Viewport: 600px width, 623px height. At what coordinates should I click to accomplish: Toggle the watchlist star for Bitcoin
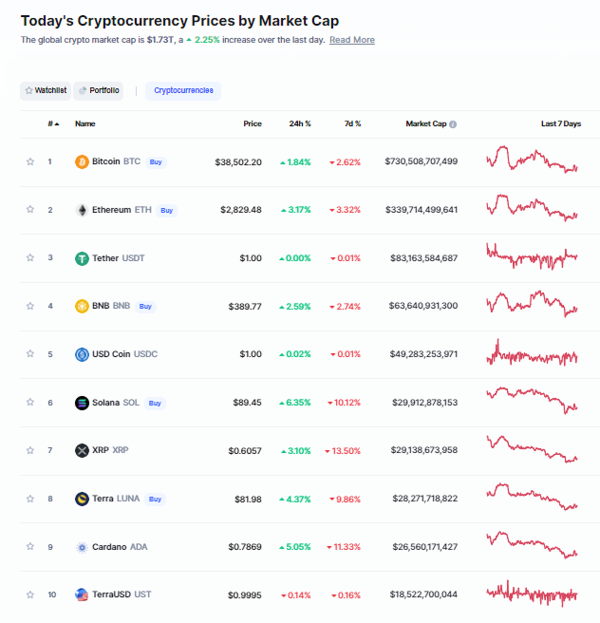(x=30, y=161)
